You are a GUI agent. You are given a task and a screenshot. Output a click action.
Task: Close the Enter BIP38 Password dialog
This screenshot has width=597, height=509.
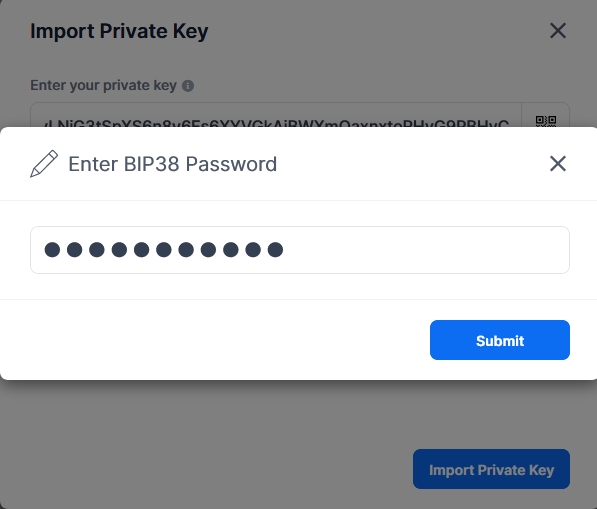click(558, 164)
